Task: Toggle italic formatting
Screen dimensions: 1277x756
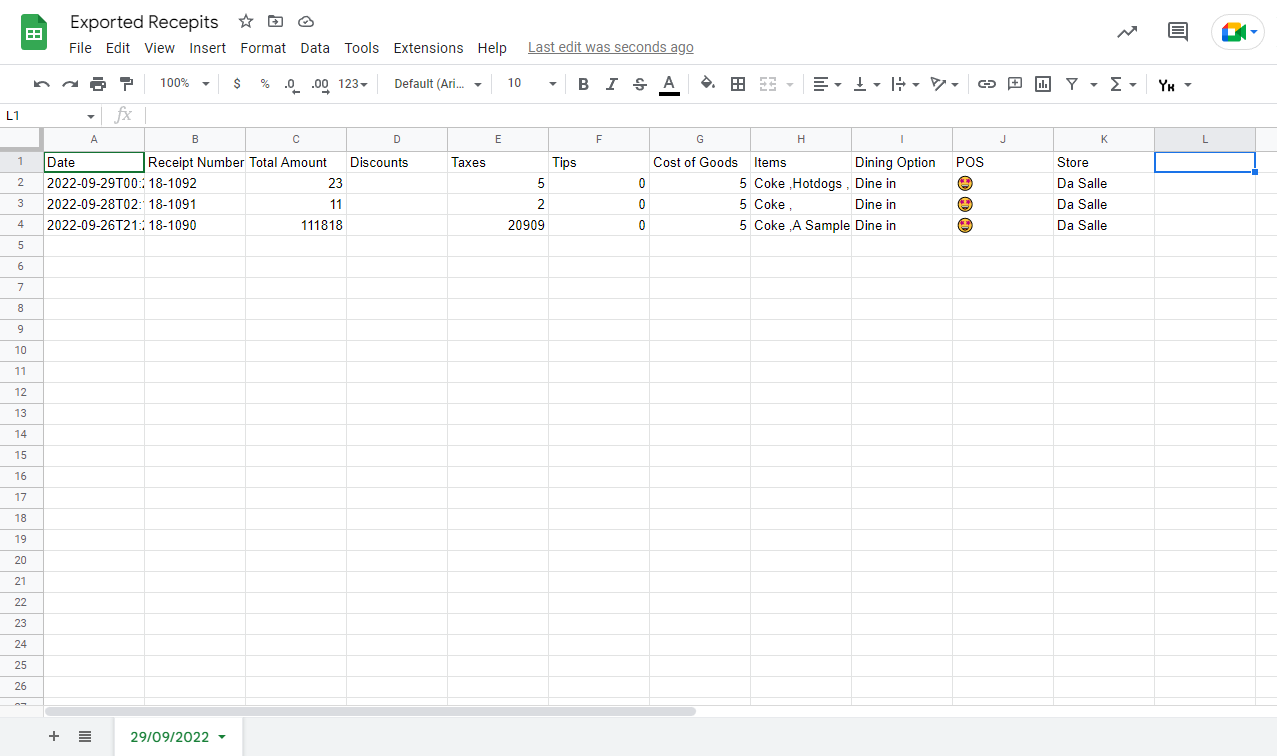Action: pos(611,84)
